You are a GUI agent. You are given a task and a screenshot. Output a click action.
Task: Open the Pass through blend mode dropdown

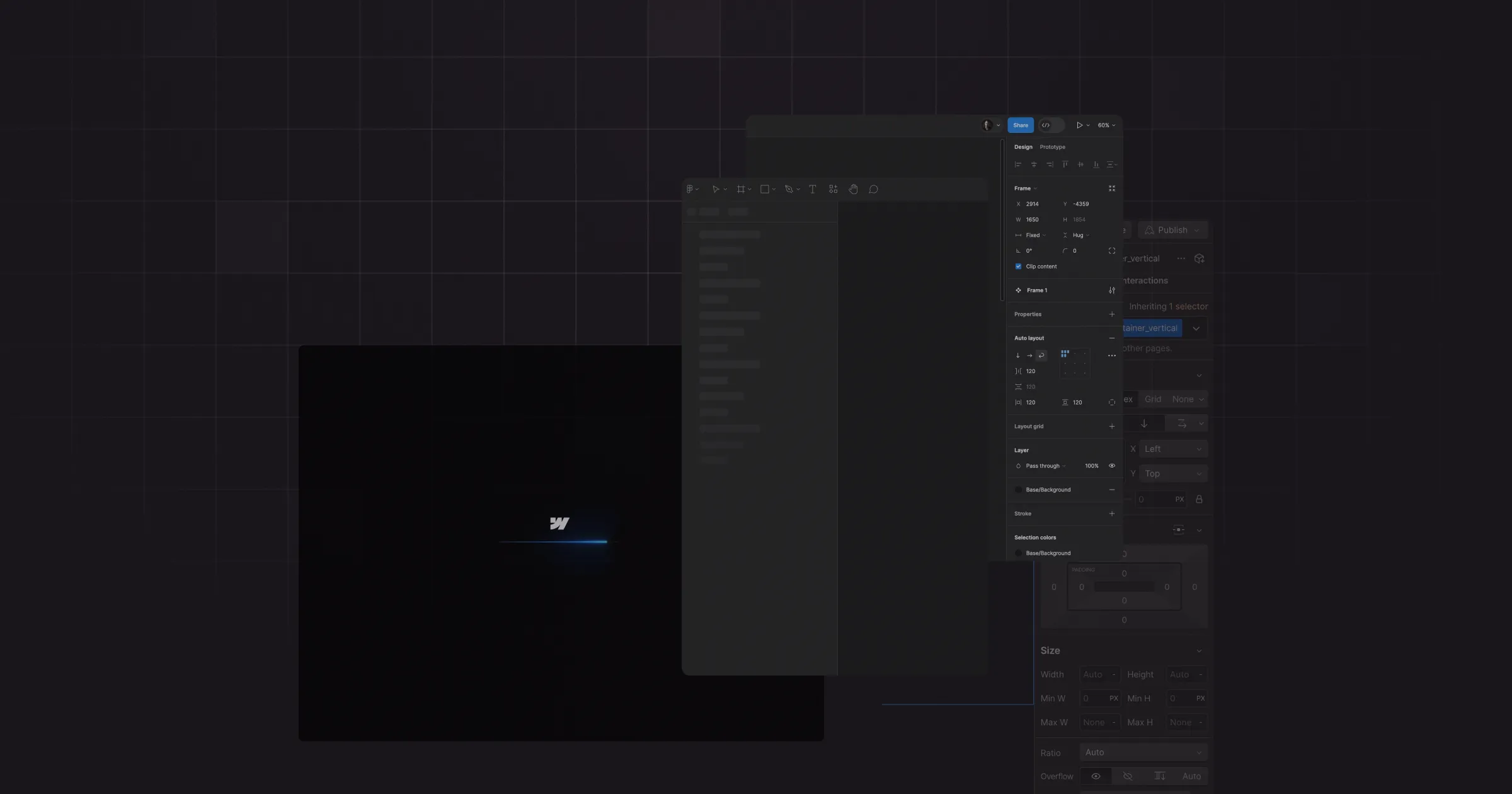1045,466
